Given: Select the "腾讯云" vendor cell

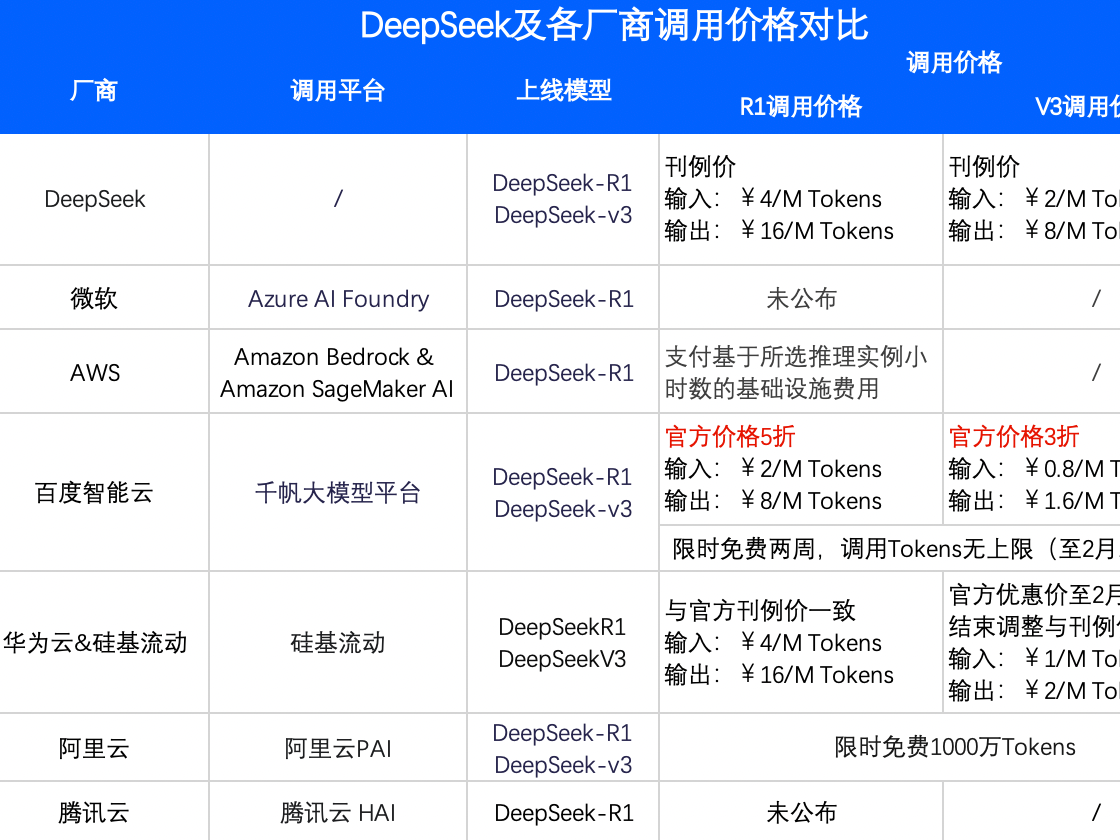Looking at the screenshot, I should tap(94, 812).
